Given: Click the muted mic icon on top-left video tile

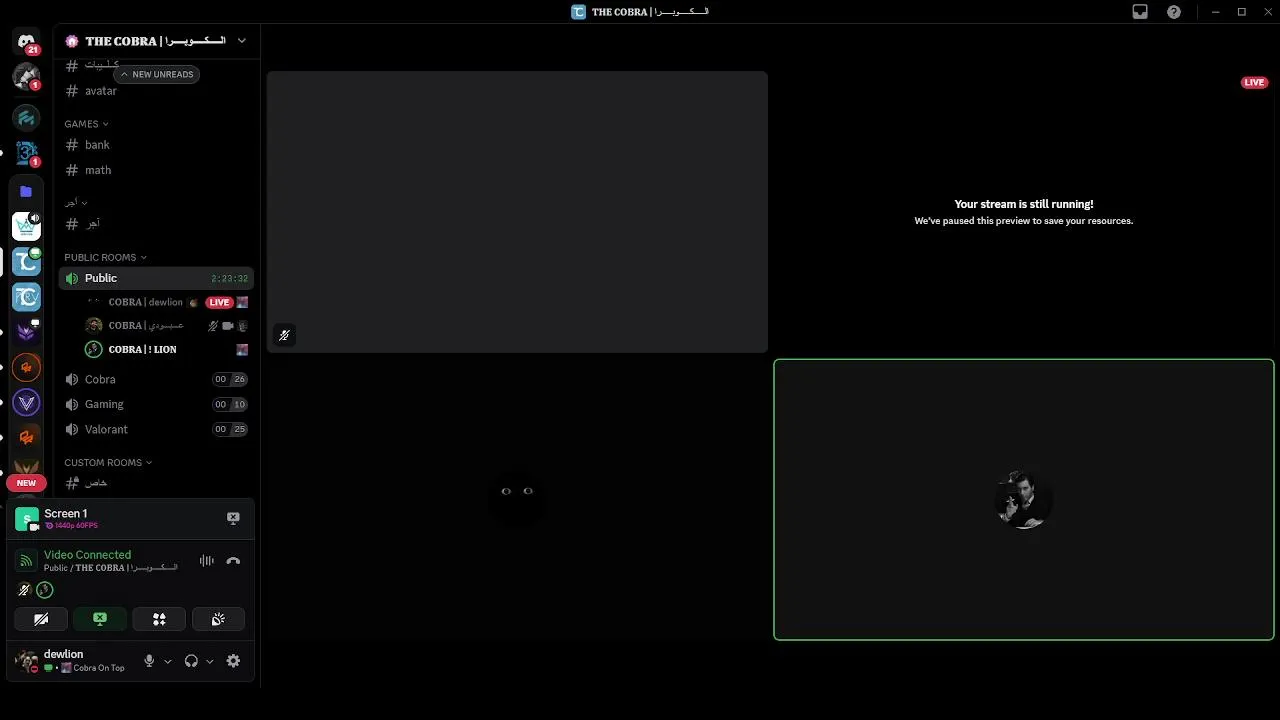Looking at the screenshot, I should (284, 335).
